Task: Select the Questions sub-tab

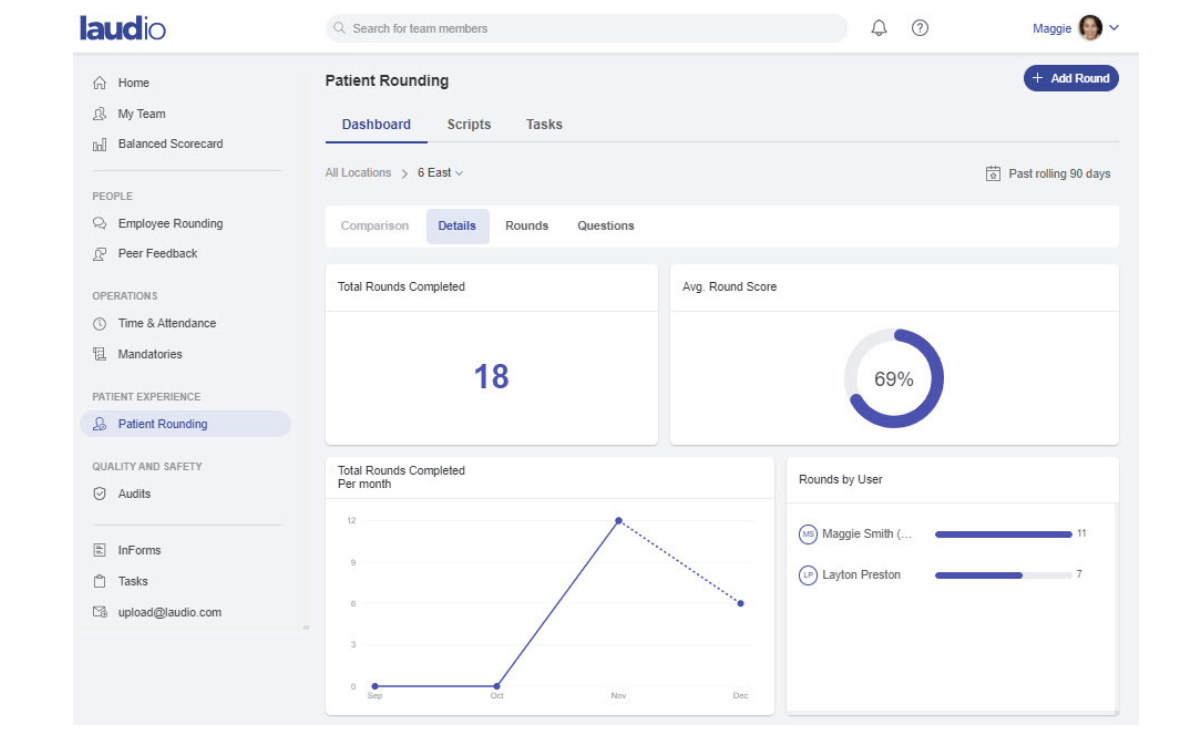Action: [x=605, y=226]
